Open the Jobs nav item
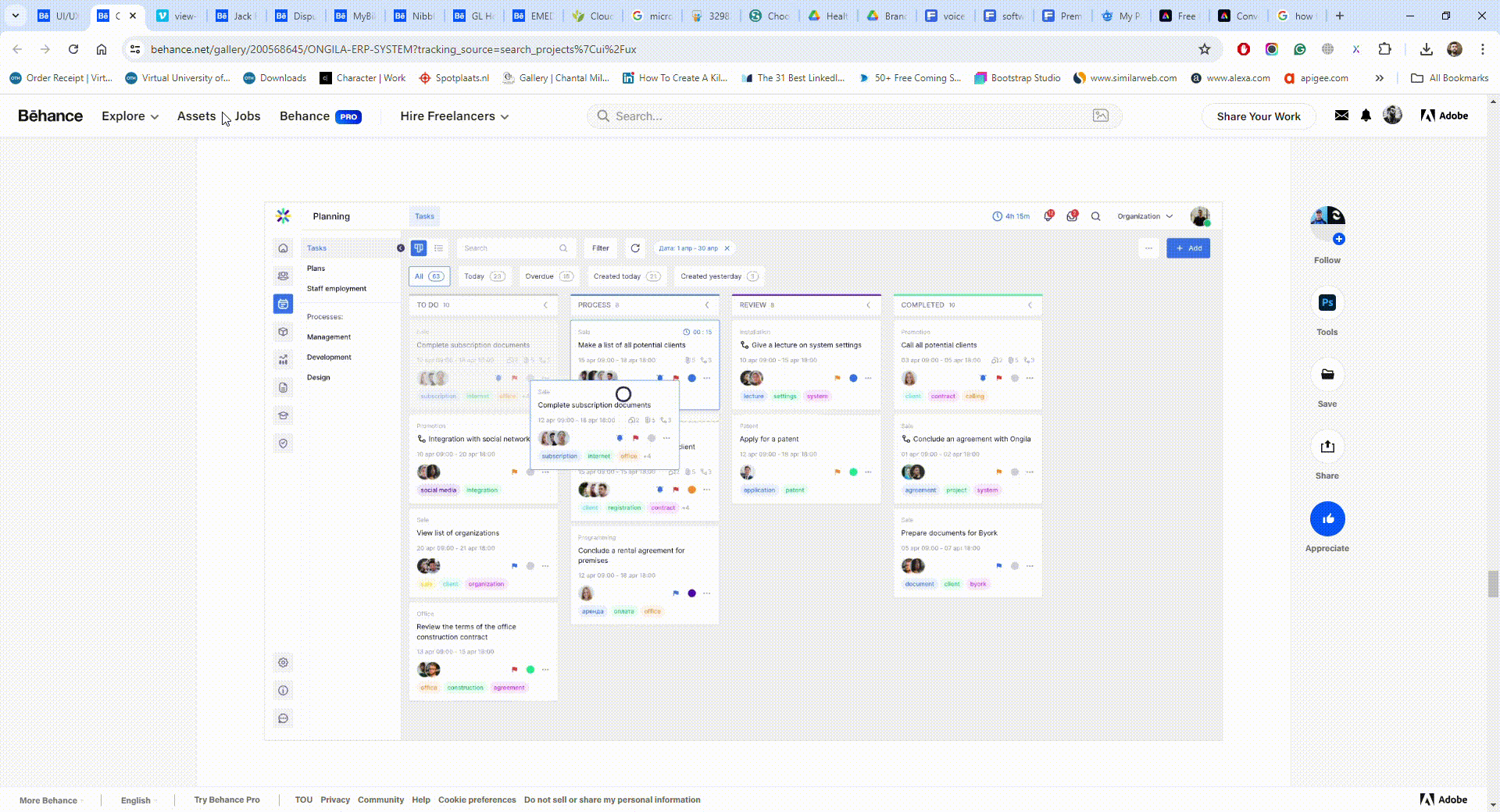Viewport: 1500px width, 812px height. [248, 116]
